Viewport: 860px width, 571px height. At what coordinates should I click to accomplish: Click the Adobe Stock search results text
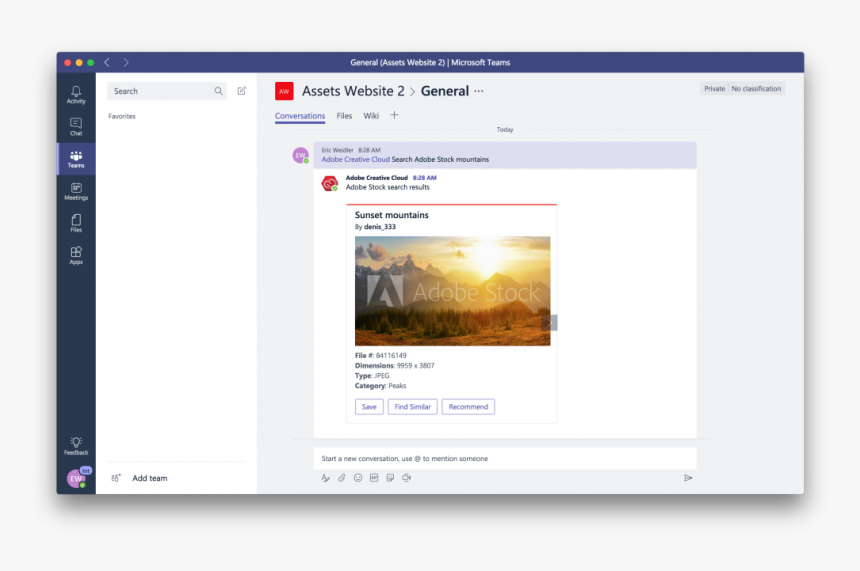388,187
